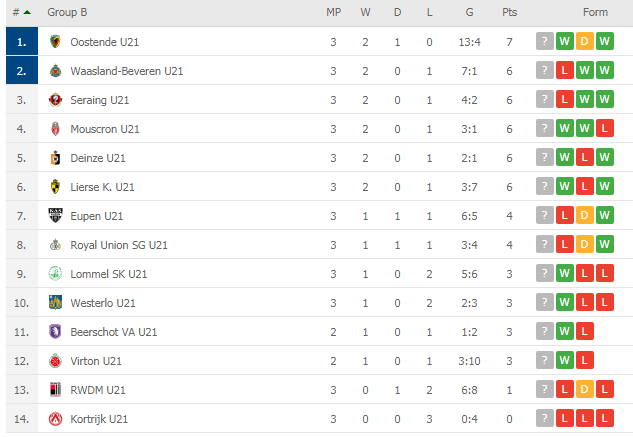Open the Beerschot VA U21 team link
The height and width of the screenshot is (437, 633).
[113, 332]
